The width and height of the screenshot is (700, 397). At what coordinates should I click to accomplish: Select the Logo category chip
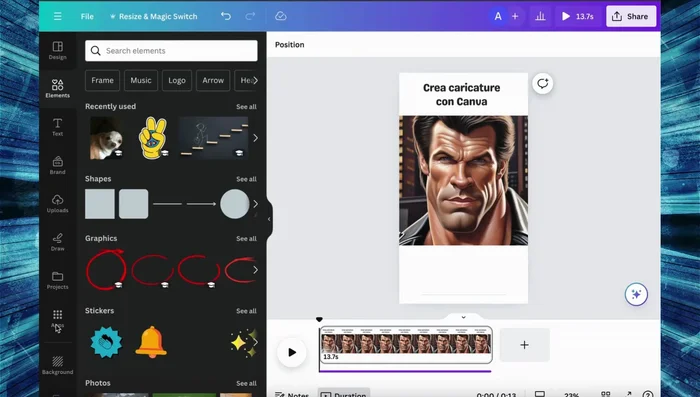(x=177, y=80)
